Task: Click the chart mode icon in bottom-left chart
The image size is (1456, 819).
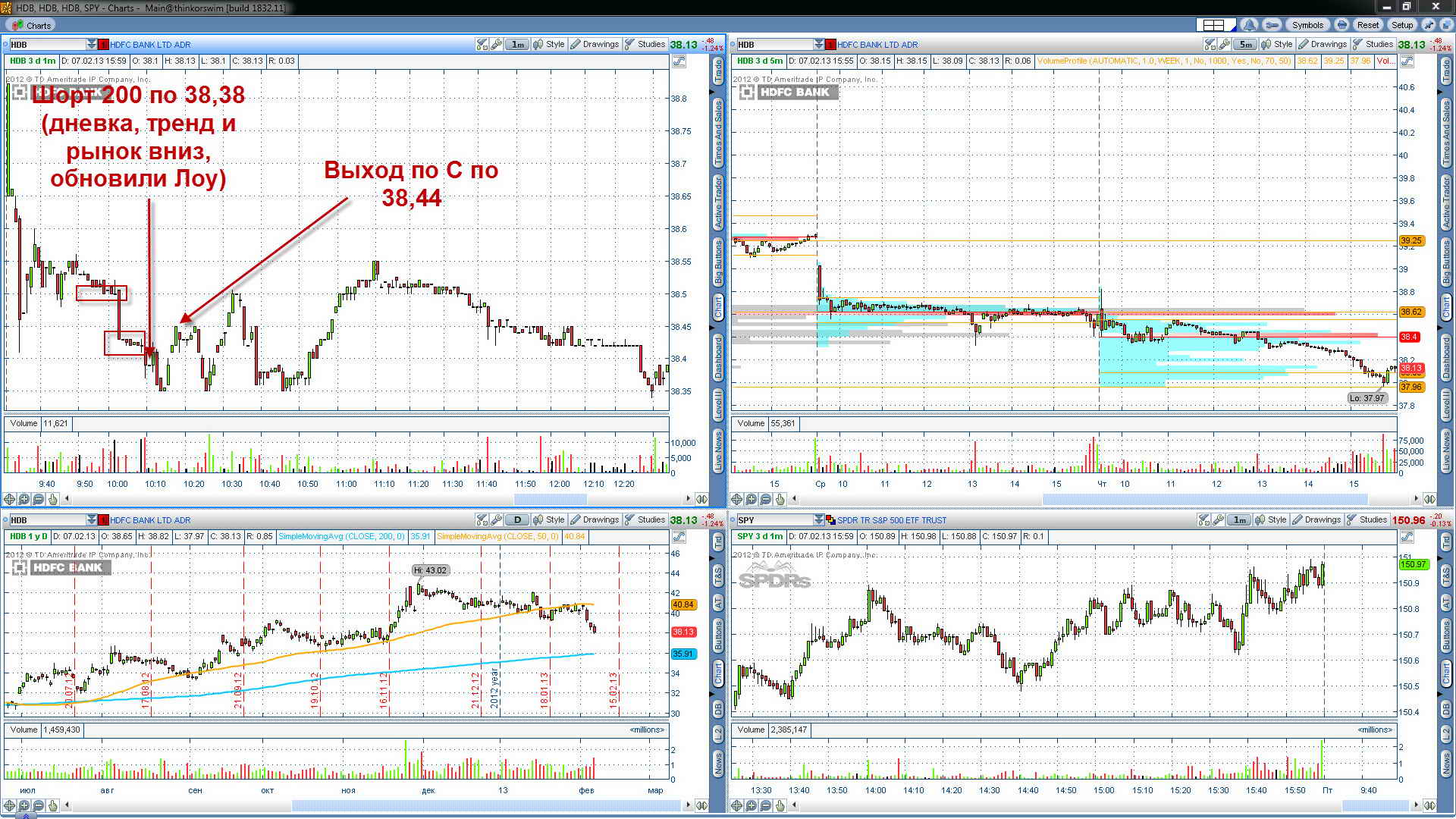Action: [679, 537]
